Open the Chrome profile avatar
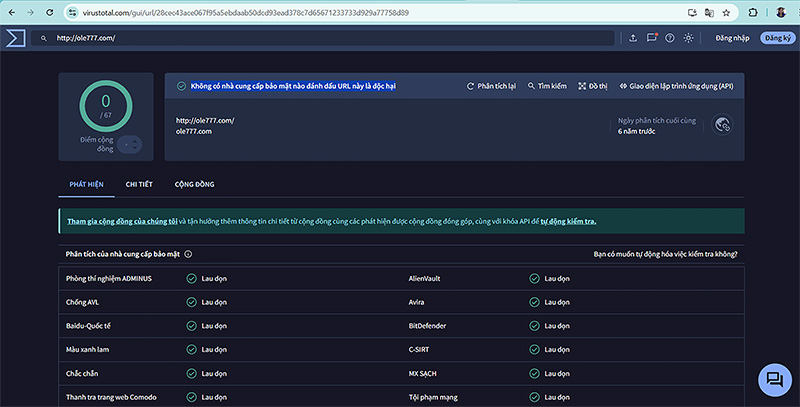The image size is (800, 407). coord(781,13)
